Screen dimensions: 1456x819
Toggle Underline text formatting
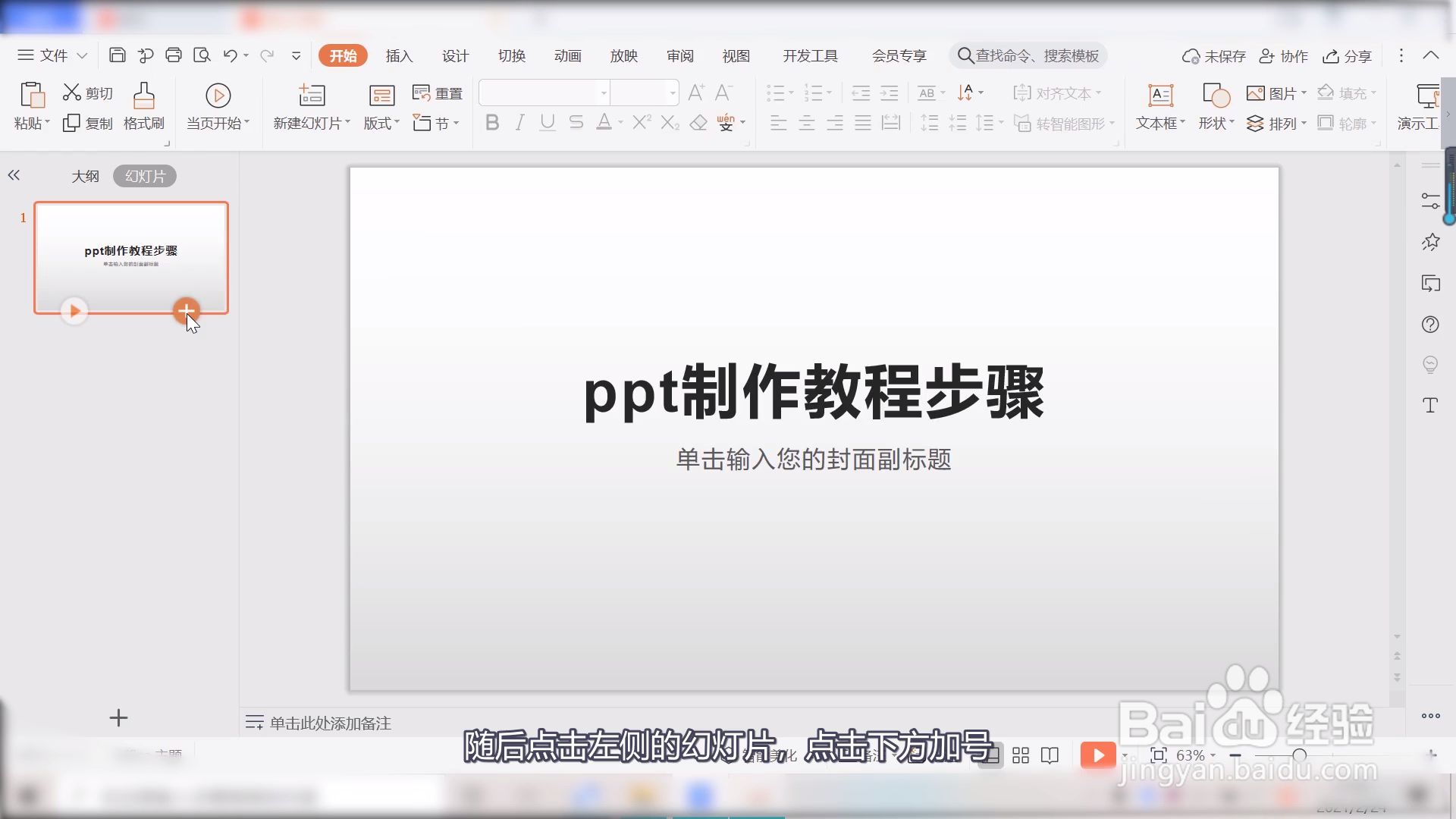[x=548, y=123]
